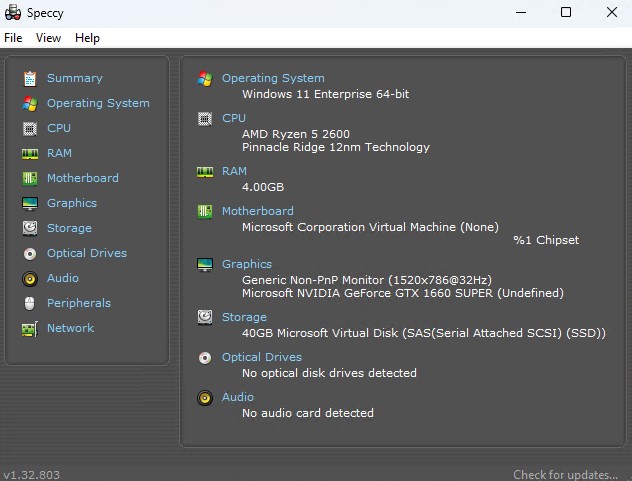Click the Graphics monitor icon in summary panel

coord(205,264)
